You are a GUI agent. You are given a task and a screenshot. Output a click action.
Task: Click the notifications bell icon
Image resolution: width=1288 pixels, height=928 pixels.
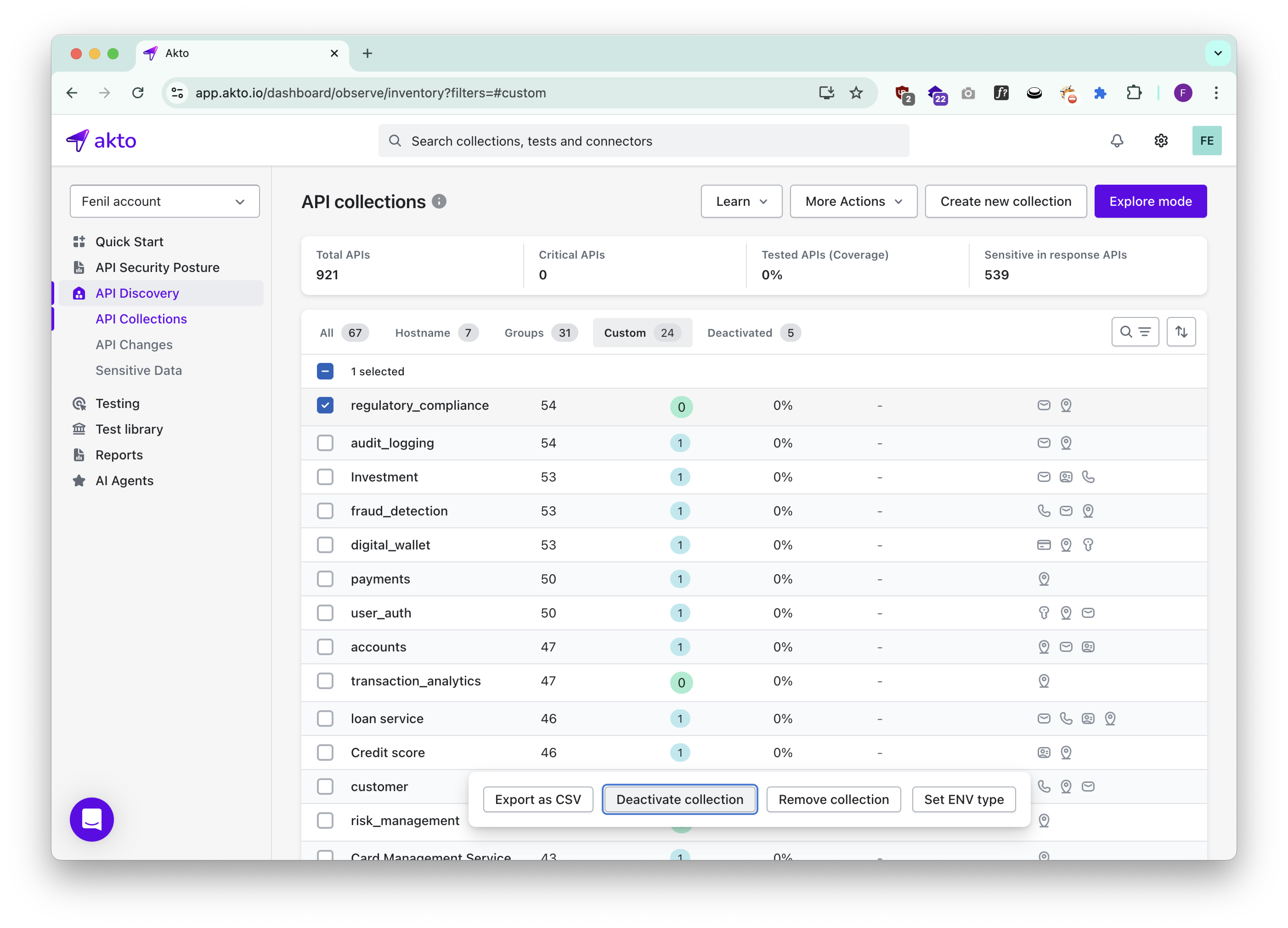tap(1116, 141)
